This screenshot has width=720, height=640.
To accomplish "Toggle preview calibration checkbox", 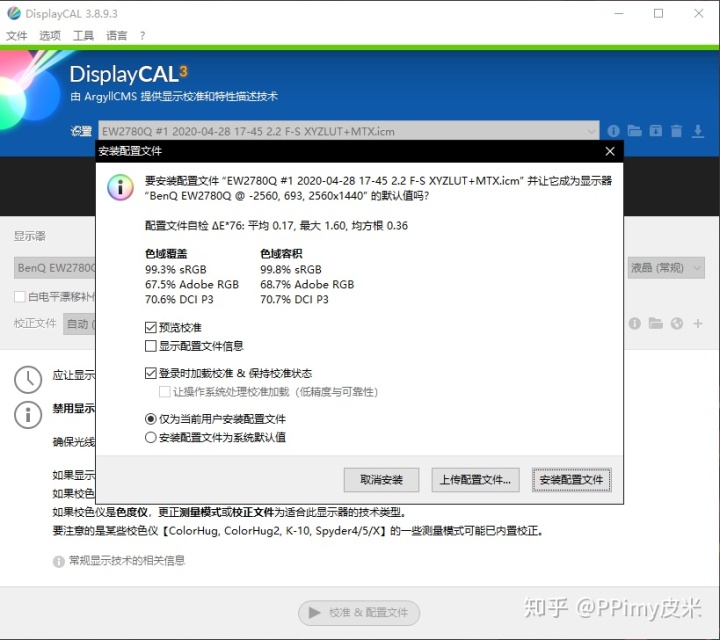I will [x=151, y=327].
